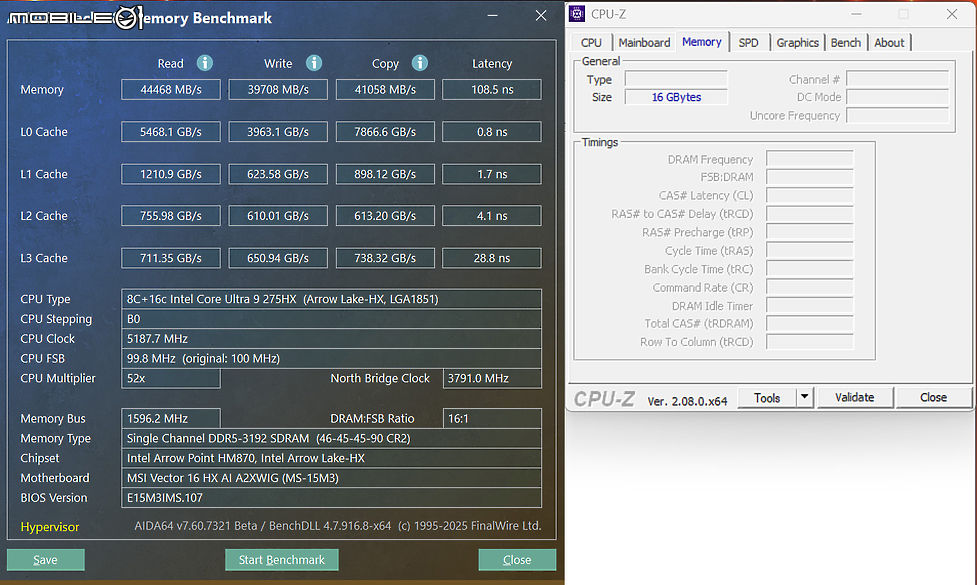
Task: Open the Graphics tab in CPU-Z
Action: (x=797, y=42)
